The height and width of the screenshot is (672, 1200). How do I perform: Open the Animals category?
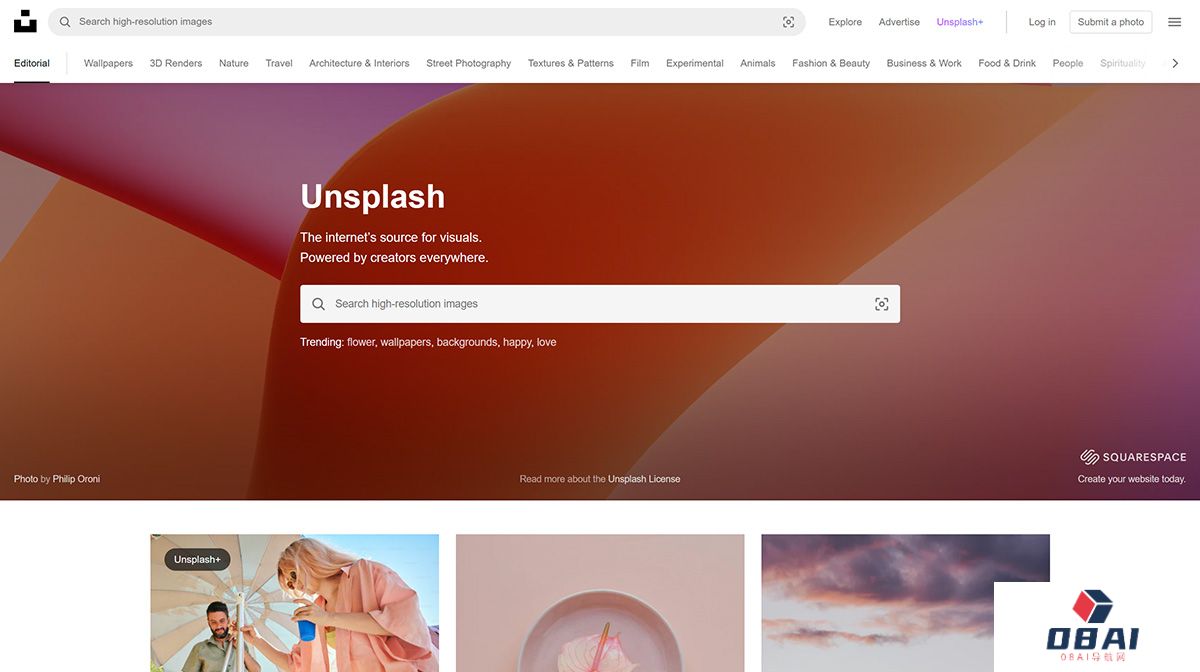pyautogui.click(x=758, y=63)
